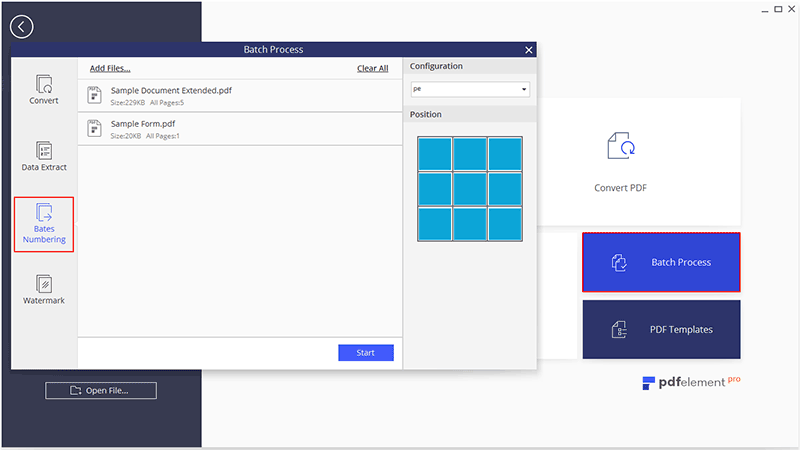This screenshot has height=450, width=800.
Task: Click the Add Files... link
Action: coord(110,68)
